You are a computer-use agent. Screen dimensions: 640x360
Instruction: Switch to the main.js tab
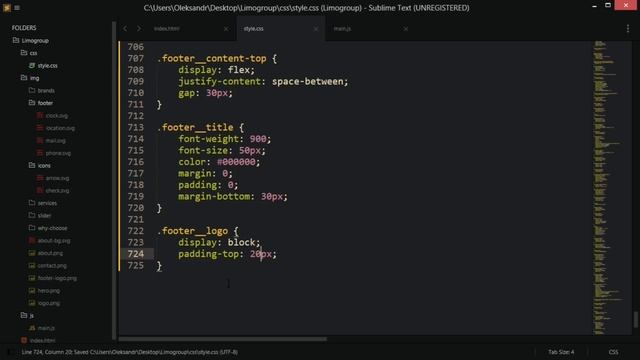click(342, 29)
